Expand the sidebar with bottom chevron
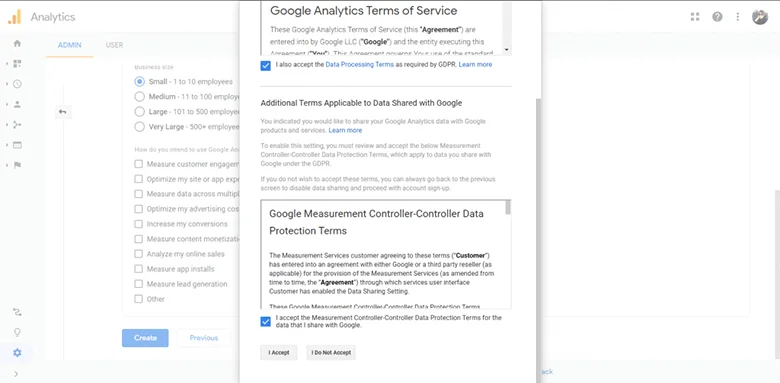 tap(16, 374)
